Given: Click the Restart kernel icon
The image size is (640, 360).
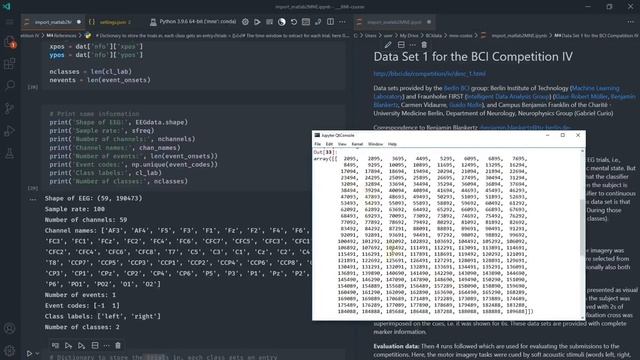Looking at the screenshot, I should click(x=293, y=22).
